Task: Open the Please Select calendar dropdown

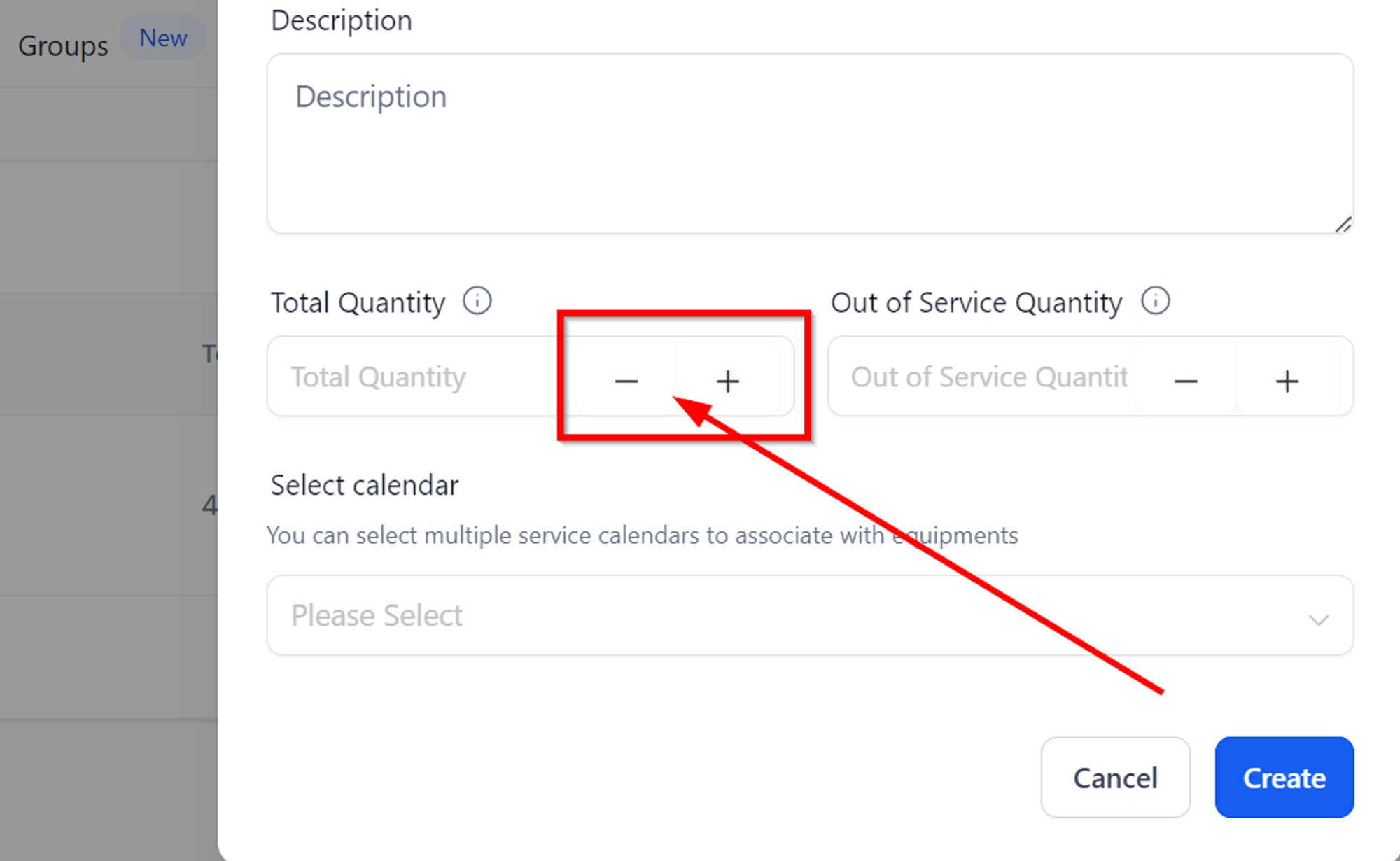Action: 810,615
